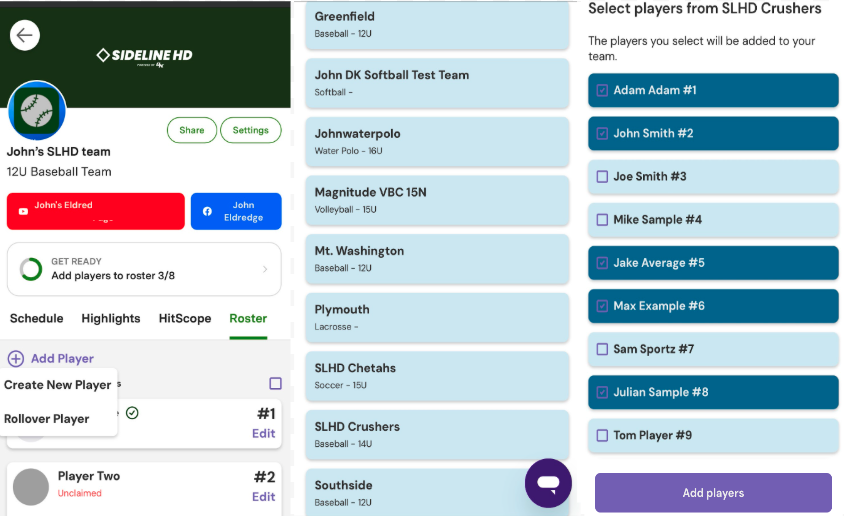Select the SLHD Crushers team card

(436, 434)
